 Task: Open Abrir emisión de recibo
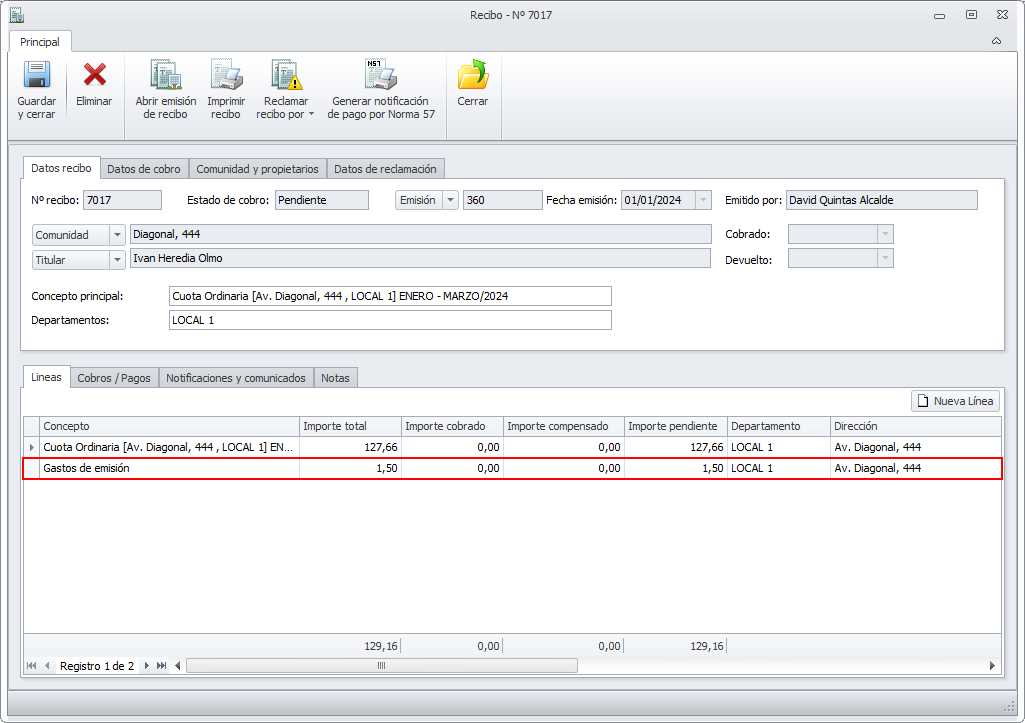click(165, 76)
